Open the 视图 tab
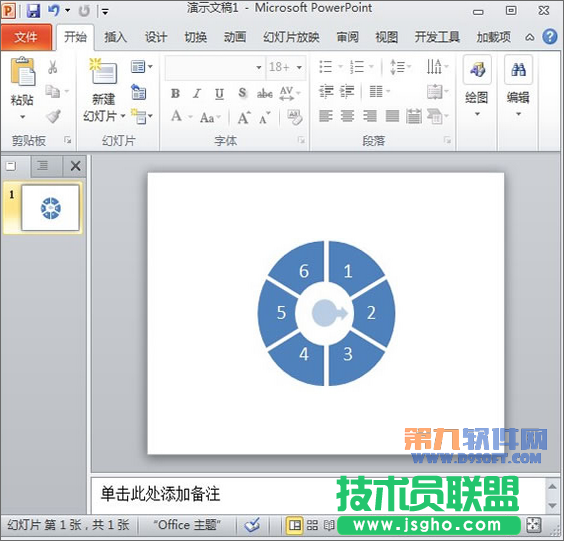This screenshot has width=564, height=541. point(387,37)
